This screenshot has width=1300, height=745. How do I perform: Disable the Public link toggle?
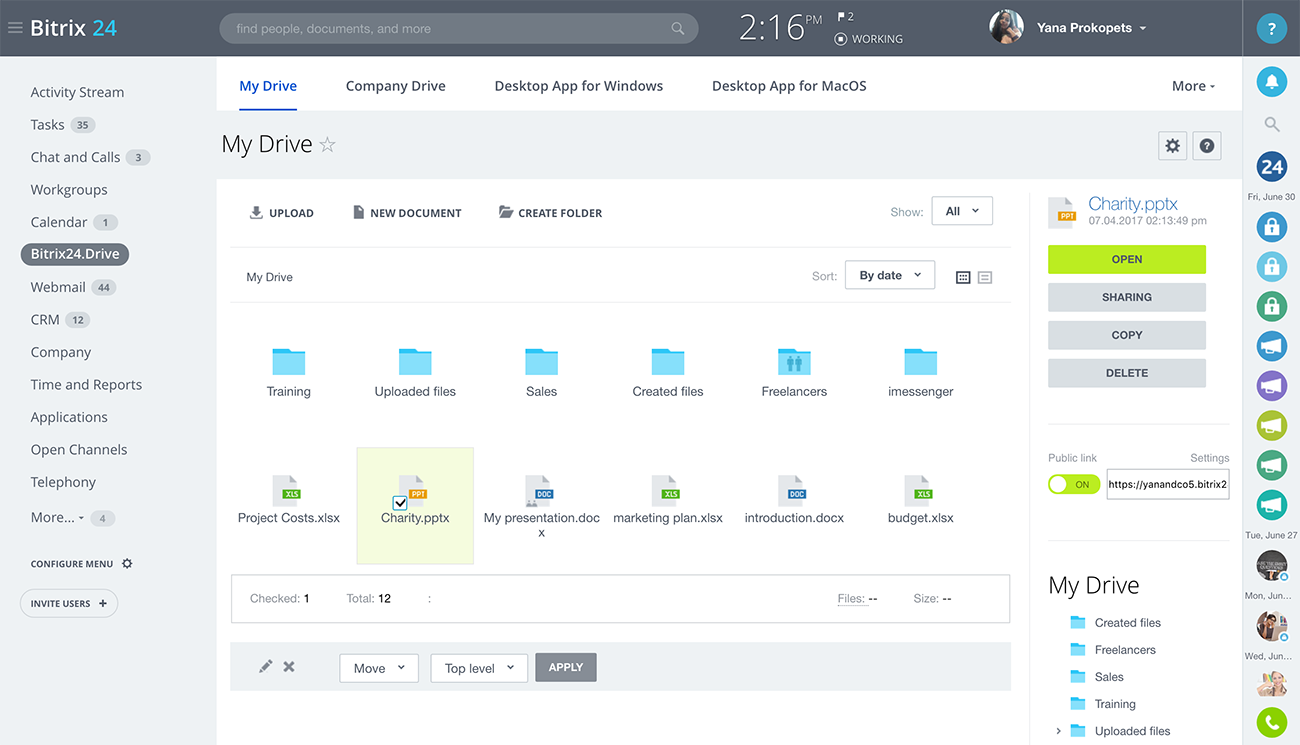point(1073,483)
